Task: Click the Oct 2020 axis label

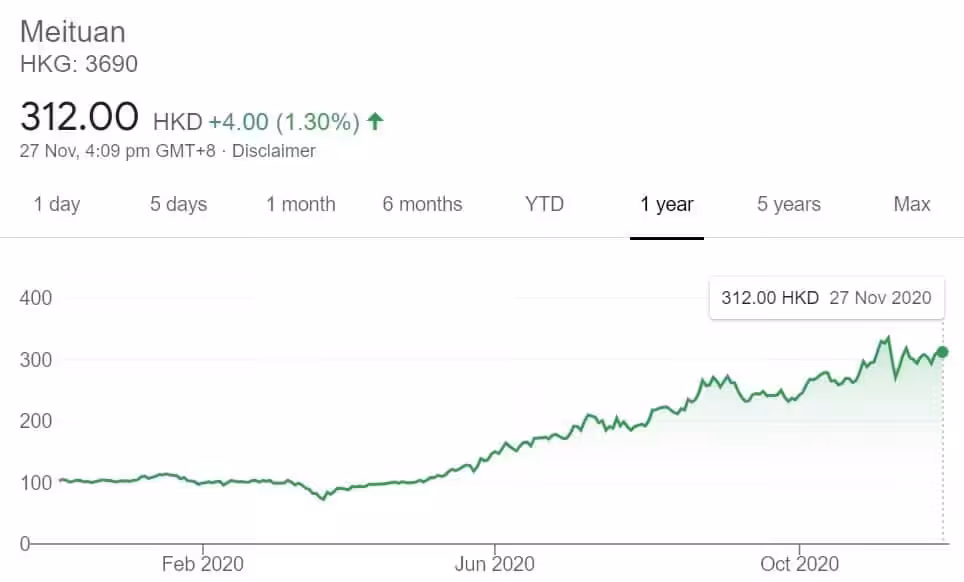Action: pyautogui.click(x=799, y=564)
